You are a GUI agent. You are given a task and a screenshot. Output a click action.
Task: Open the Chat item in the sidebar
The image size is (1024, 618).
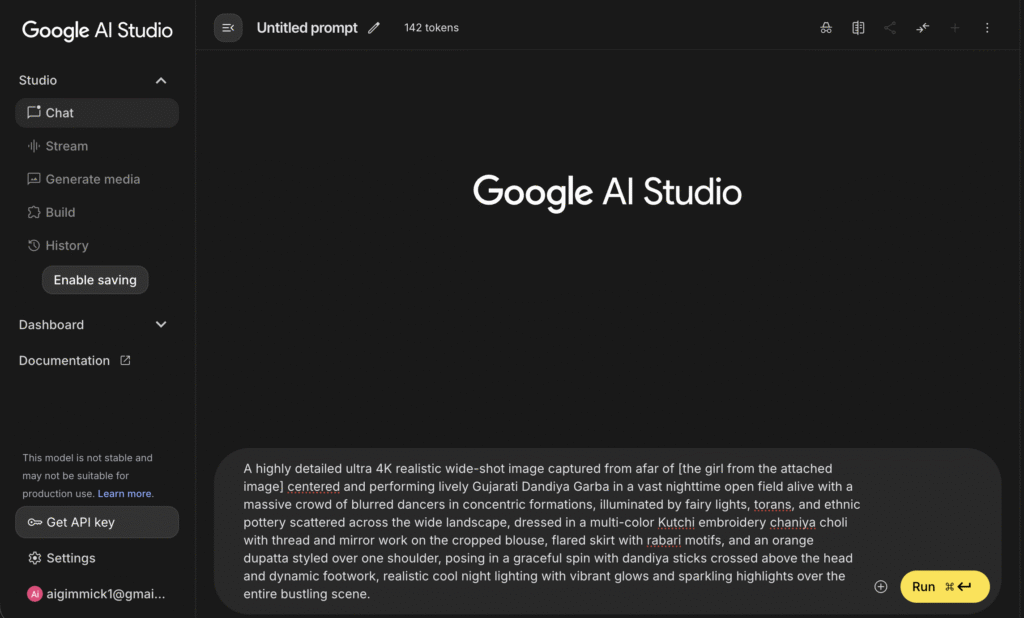(97, 113)
